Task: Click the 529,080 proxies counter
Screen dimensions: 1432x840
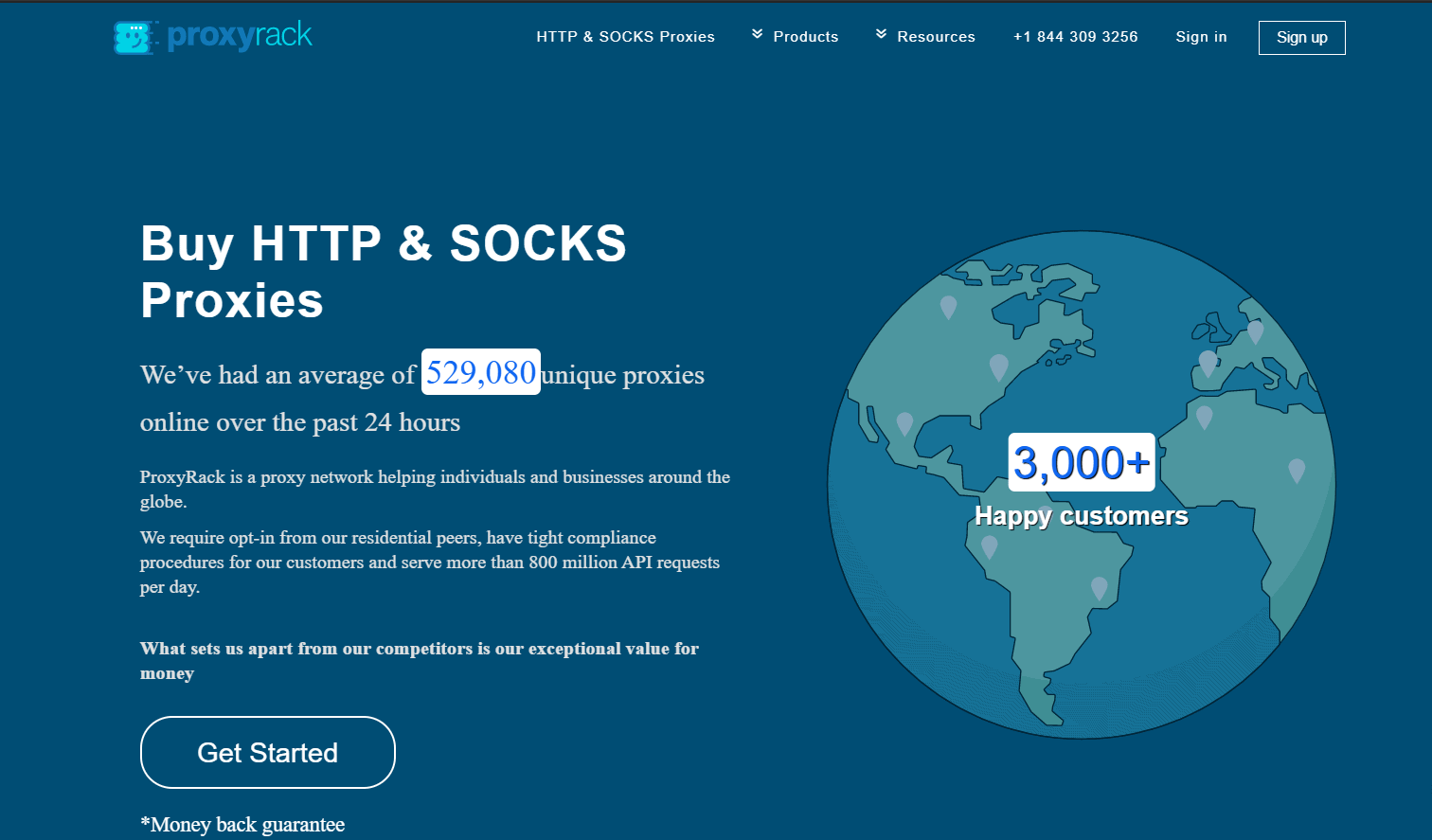Action: [x=481, y=372]
